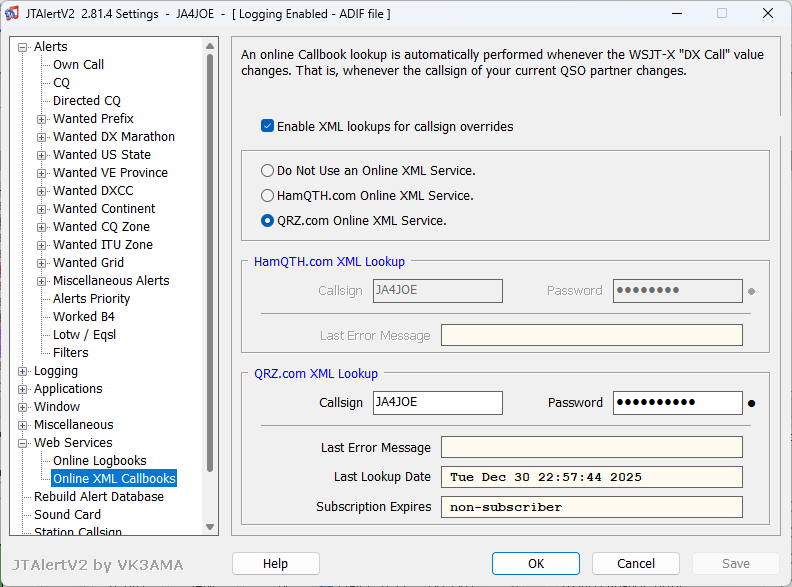
Task: Expand the Wanted DXCC node
Action: pos(41,191)
